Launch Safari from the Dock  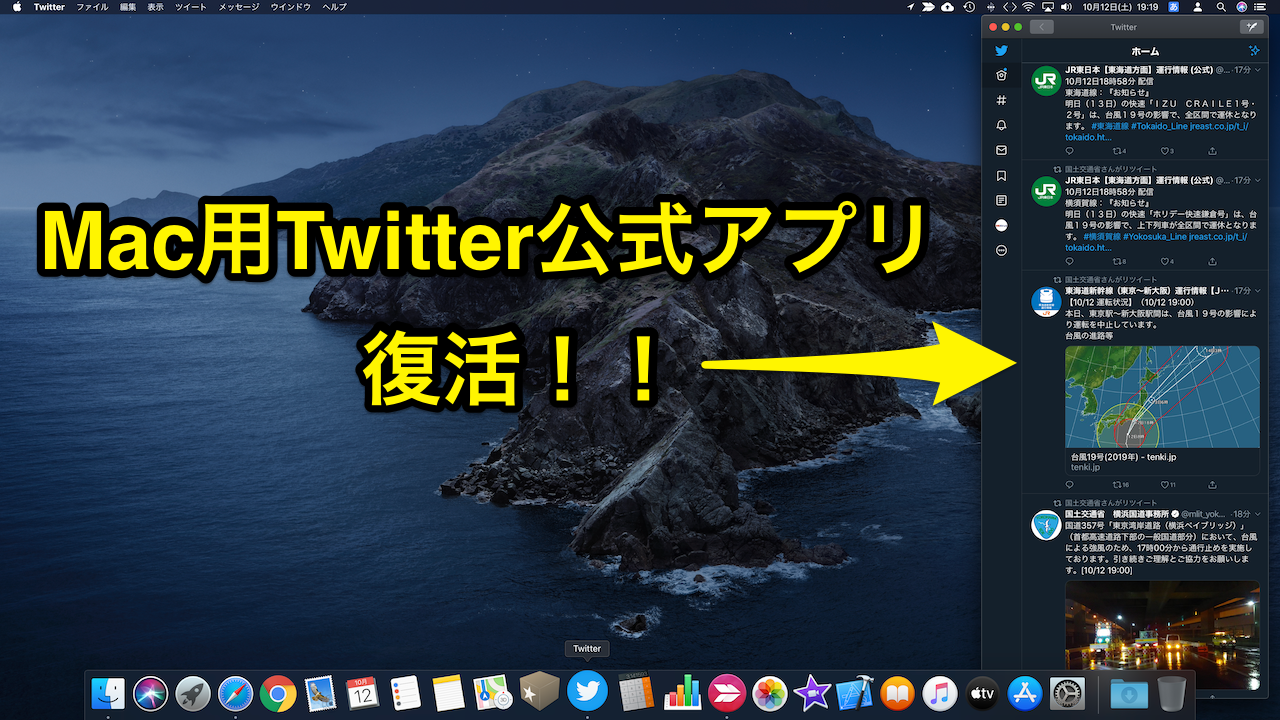pos(235,692)
